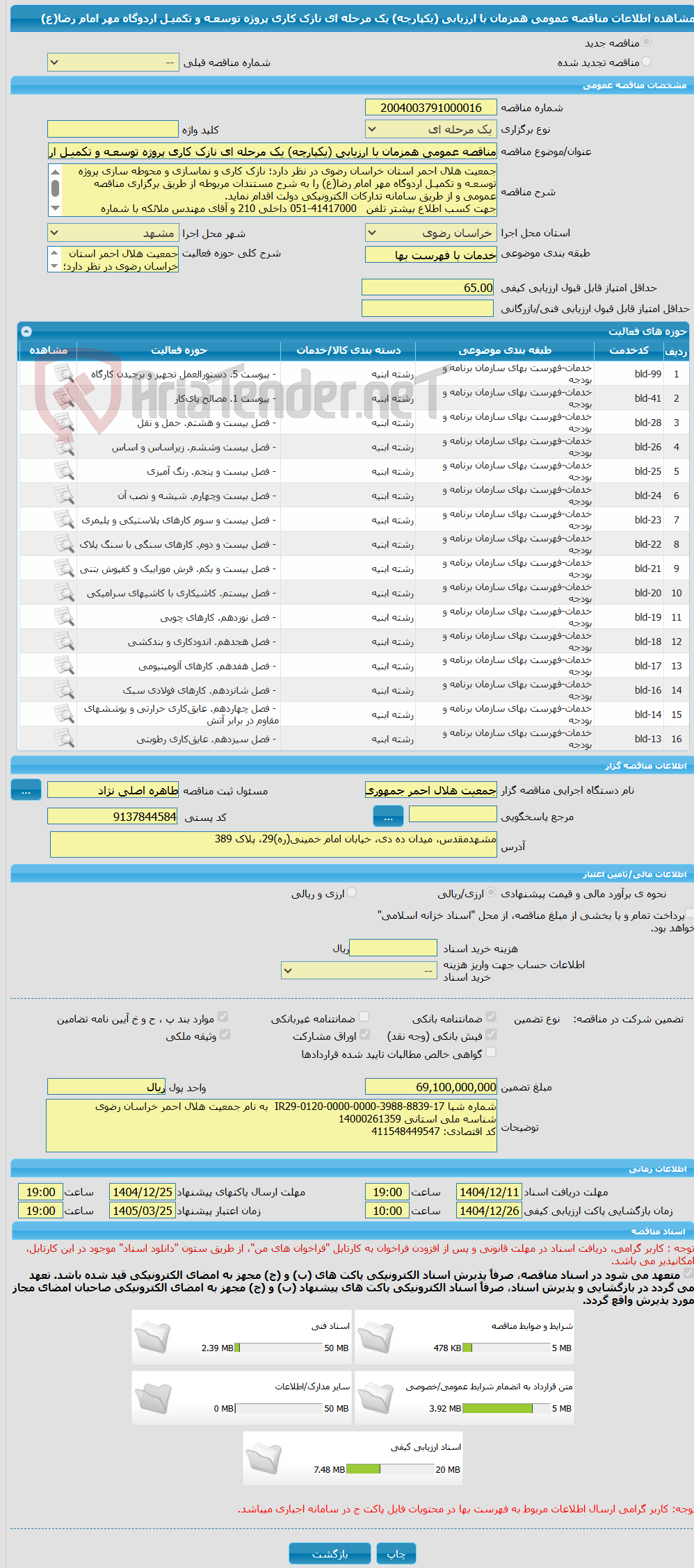
Task: Click شرح مناقصه textarea scrollbar
Action: [55, 190]
